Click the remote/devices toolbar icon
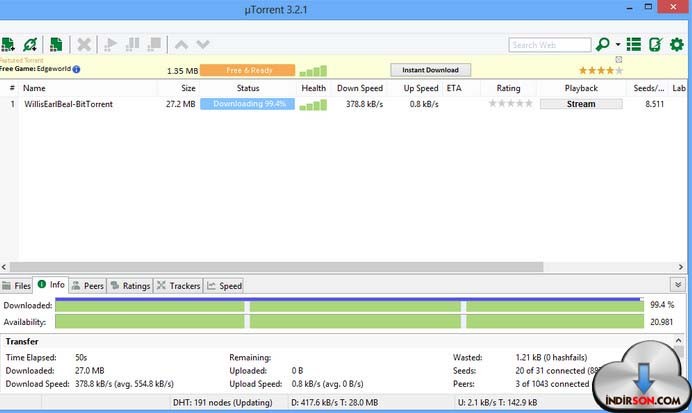This screenshot has width=692, height=413. point(655,45)
